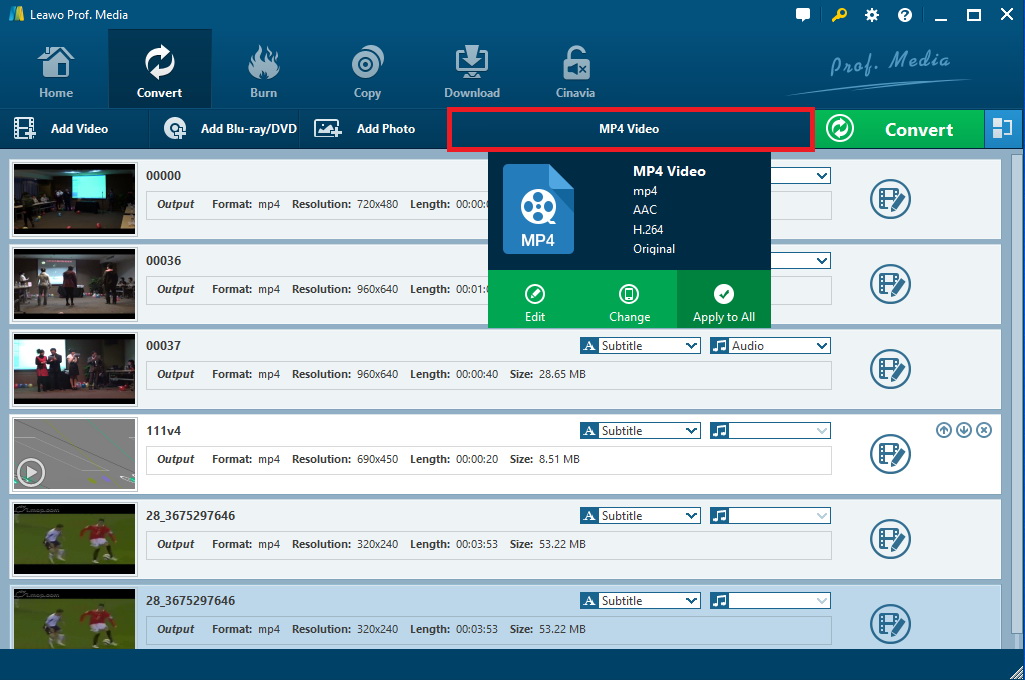
Task: Move 111v4 down using the down arrow icon
Action: [x=963, y=429]
